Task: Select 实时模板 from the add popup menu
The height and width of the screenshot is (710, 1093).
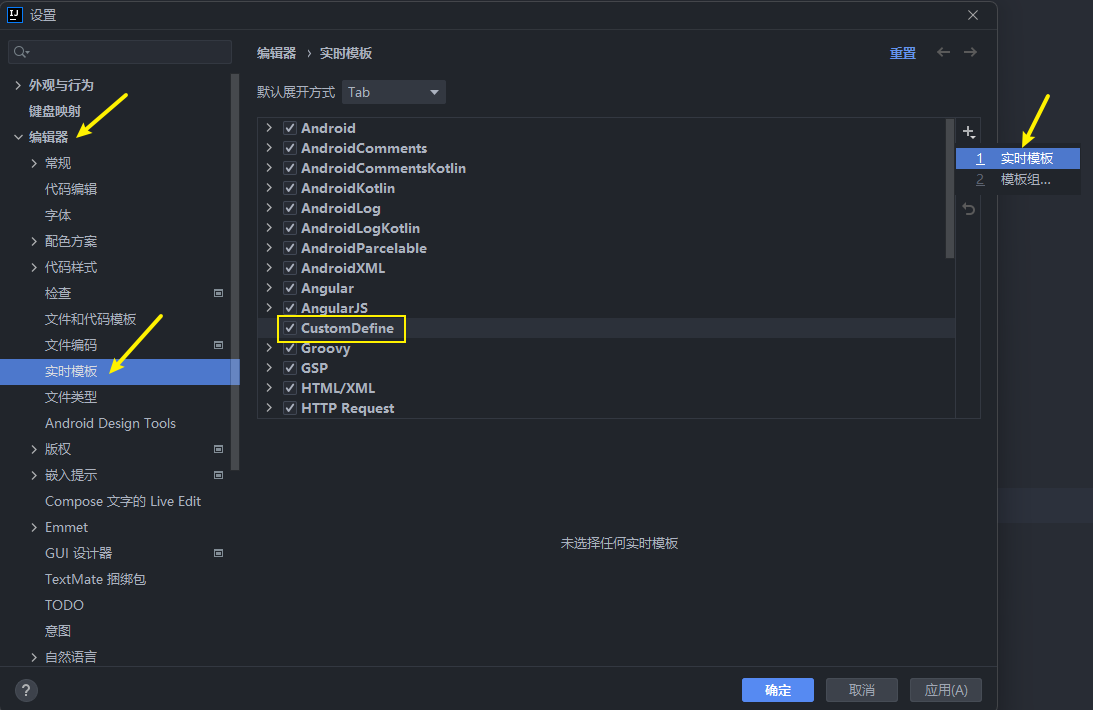Action: coord(1026,158)
